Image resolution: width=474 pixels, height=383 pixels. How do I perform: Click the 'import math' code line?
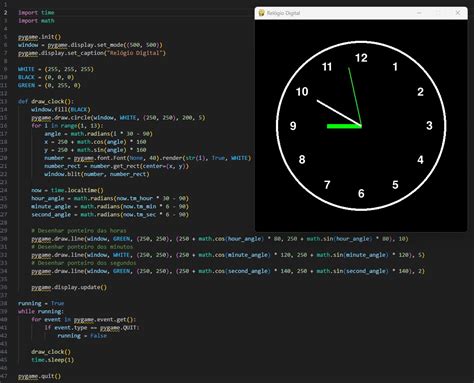pyautogui.click(x=36, y=21)
